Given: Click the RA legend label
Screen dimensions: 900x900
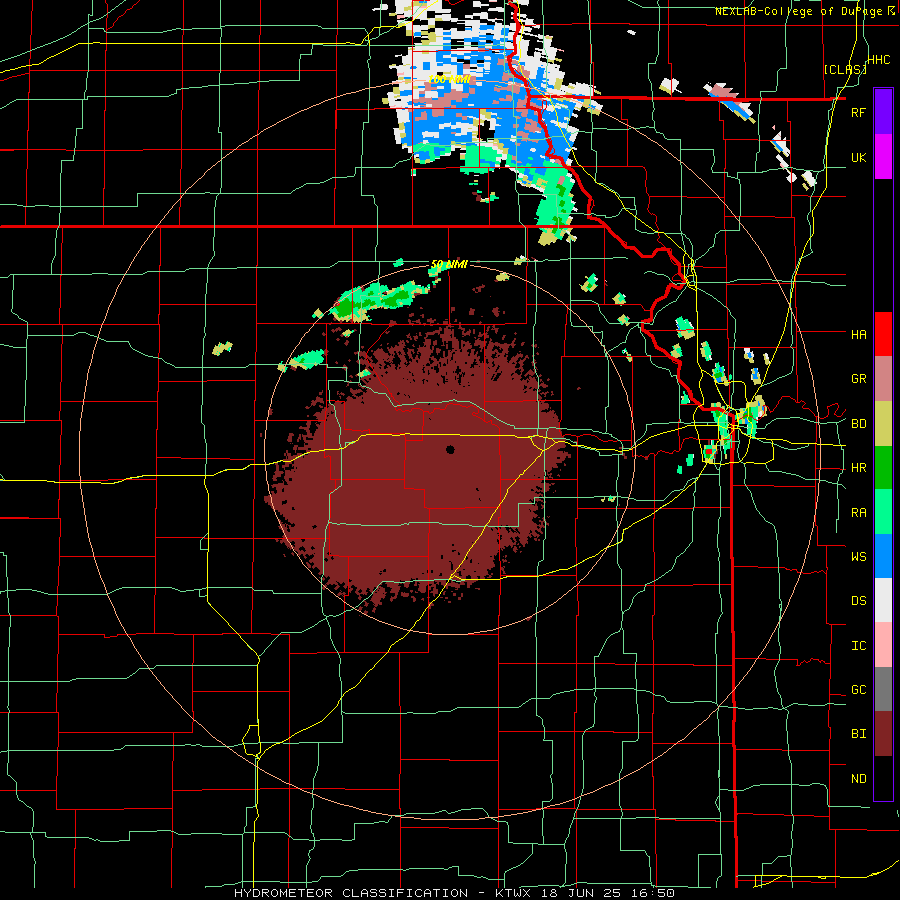Looking at the screenshot, I should (x=858, y=513).
